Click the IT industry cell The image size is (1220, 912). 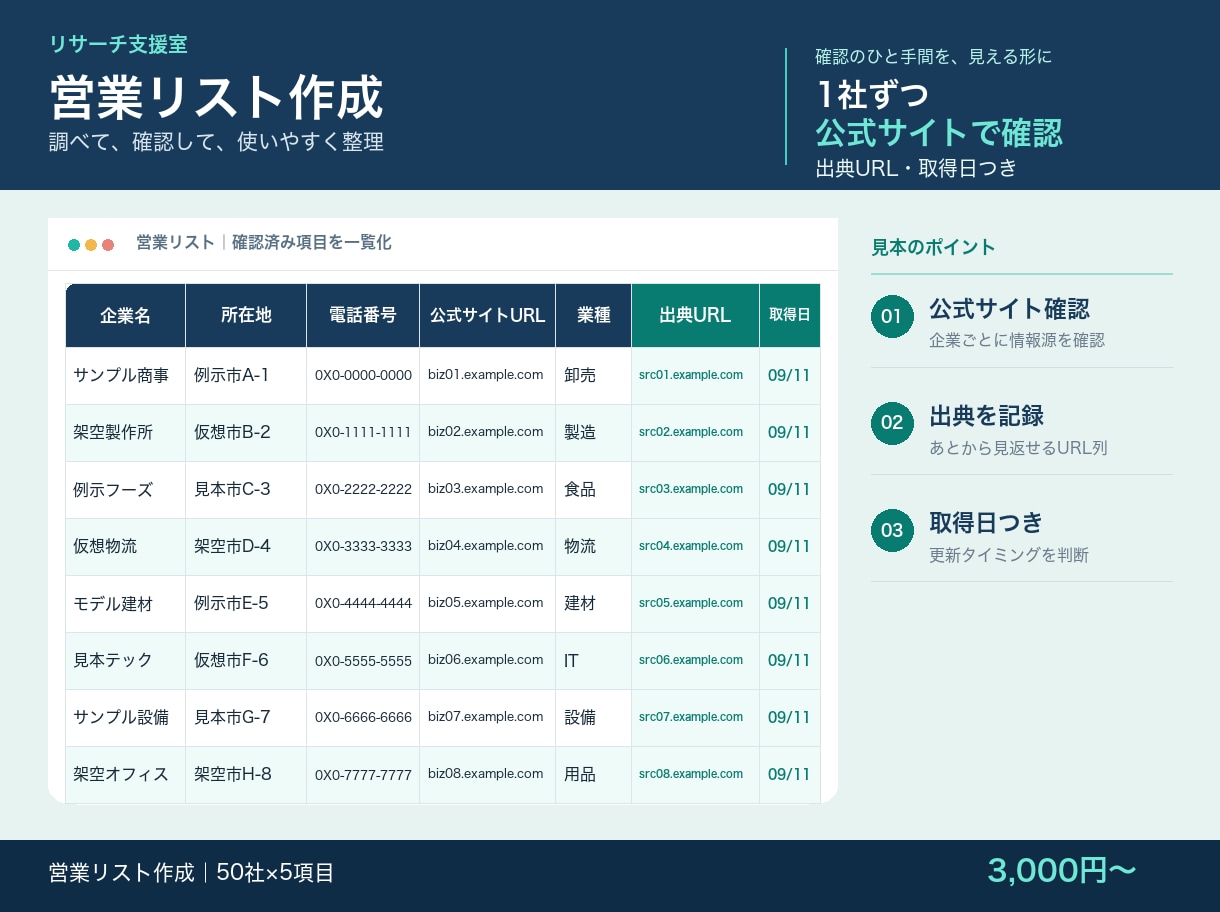click(x=594, y=661)
